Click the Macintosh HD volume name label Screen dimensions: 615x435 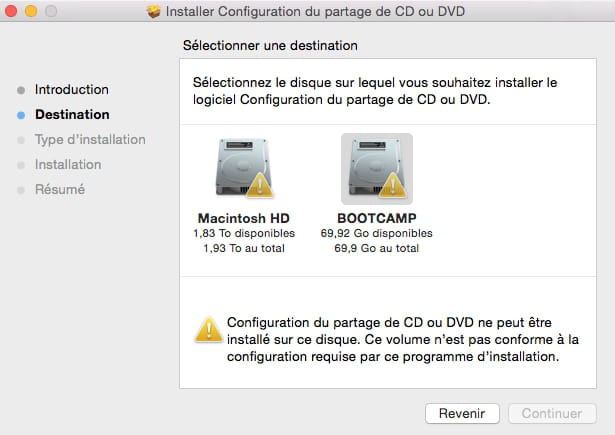[244, 218]
